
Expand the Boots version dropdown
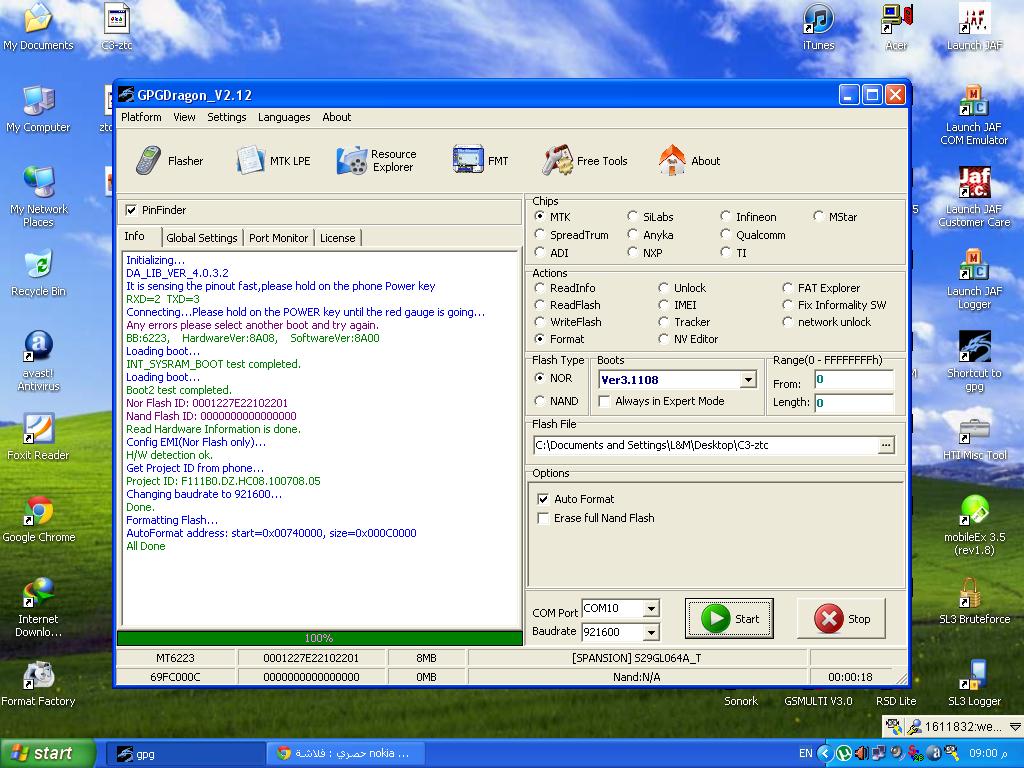pyautogui.click(x=748, y=379)
